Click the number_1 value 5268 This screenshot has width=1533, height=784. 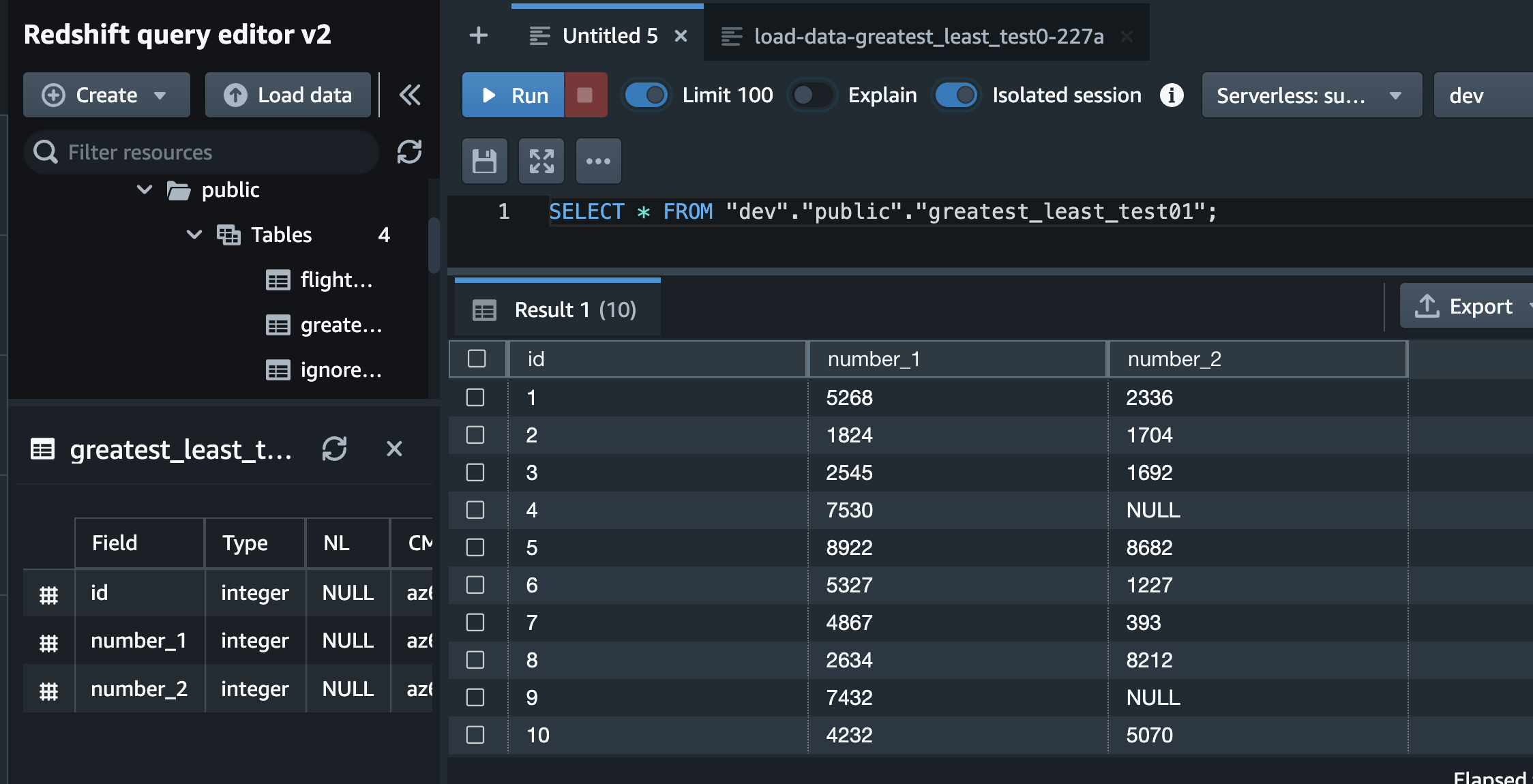coord(849,397)
